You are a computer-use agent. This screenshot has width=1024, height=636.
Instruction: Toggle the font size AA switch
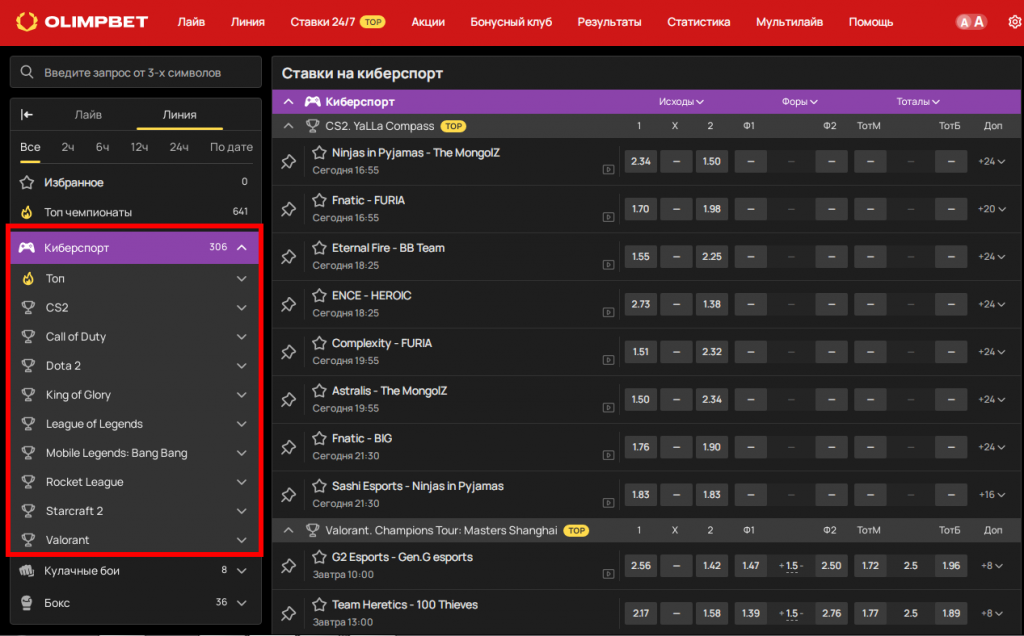pos(971,22)
